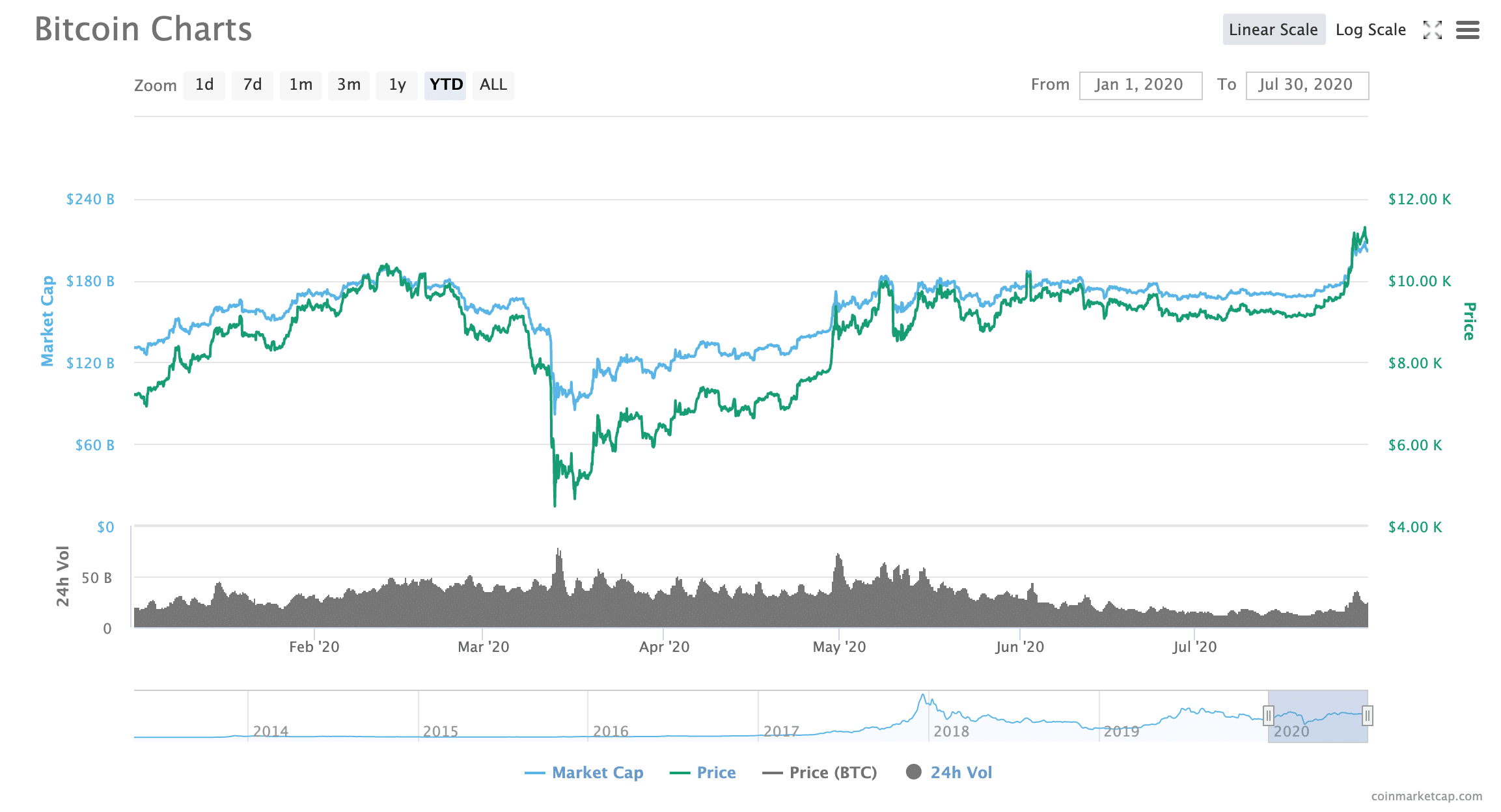The width and height of the screenshot is (1501, 812).
Task: Toggle the 24h Vol legend circle
Action: pyautogui.click(x=914, y=772)
